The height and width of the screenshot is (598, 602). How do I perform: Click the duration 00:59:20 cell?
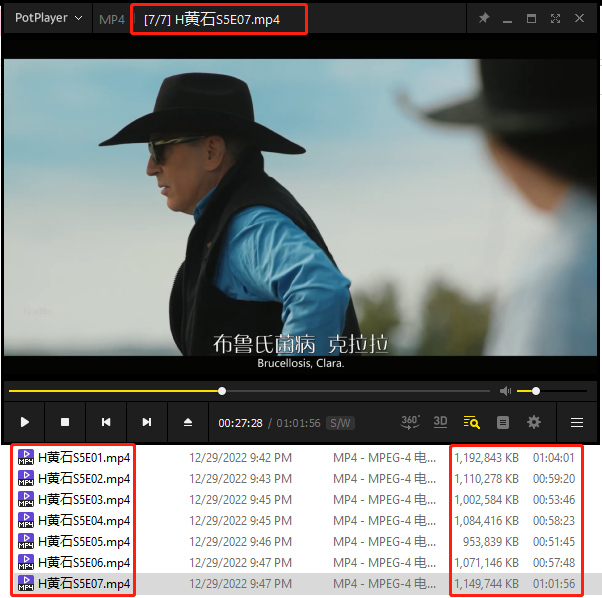click(554, 479)
